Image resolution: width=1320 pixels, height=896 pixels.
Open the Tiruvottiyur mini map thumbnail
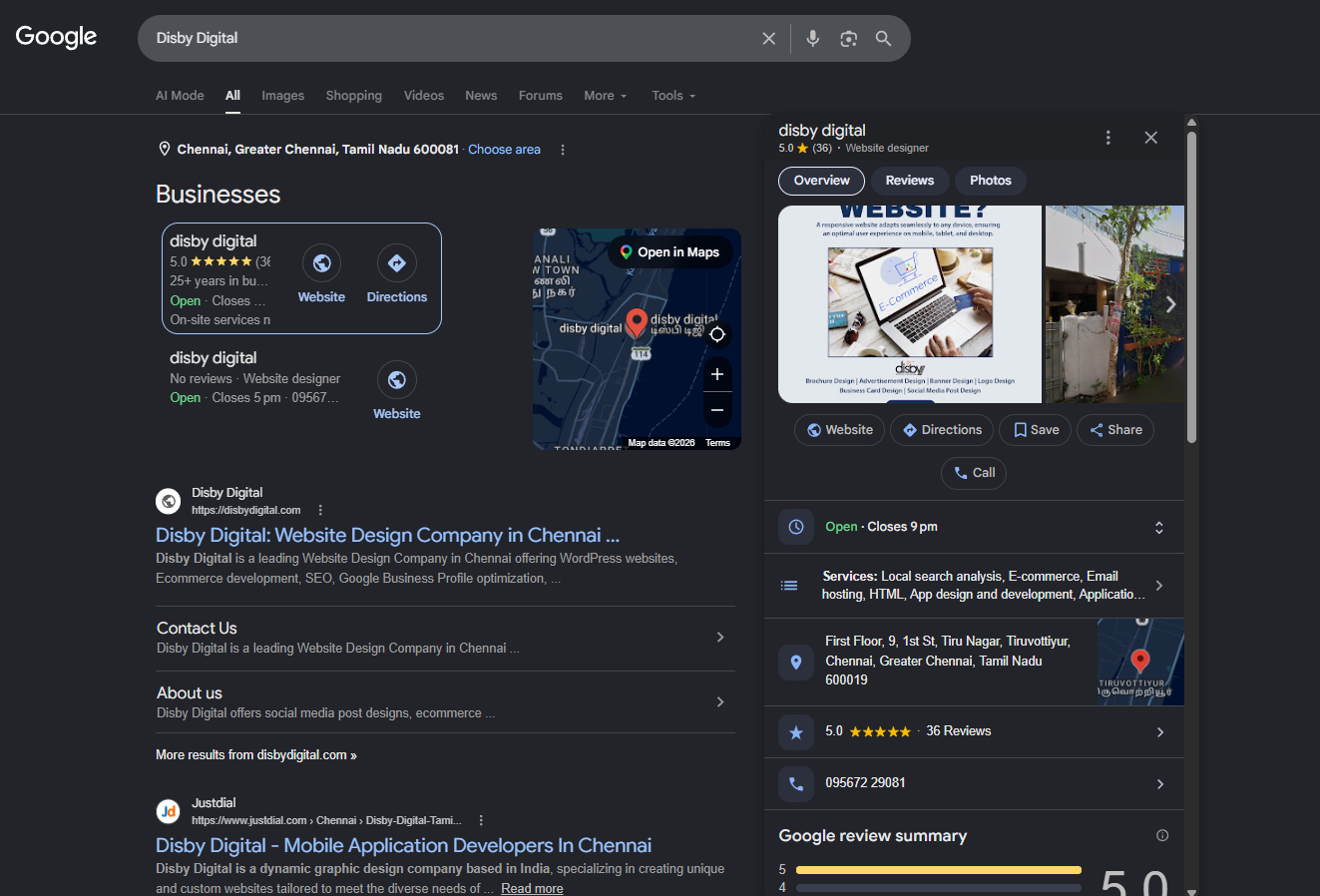1140,663
